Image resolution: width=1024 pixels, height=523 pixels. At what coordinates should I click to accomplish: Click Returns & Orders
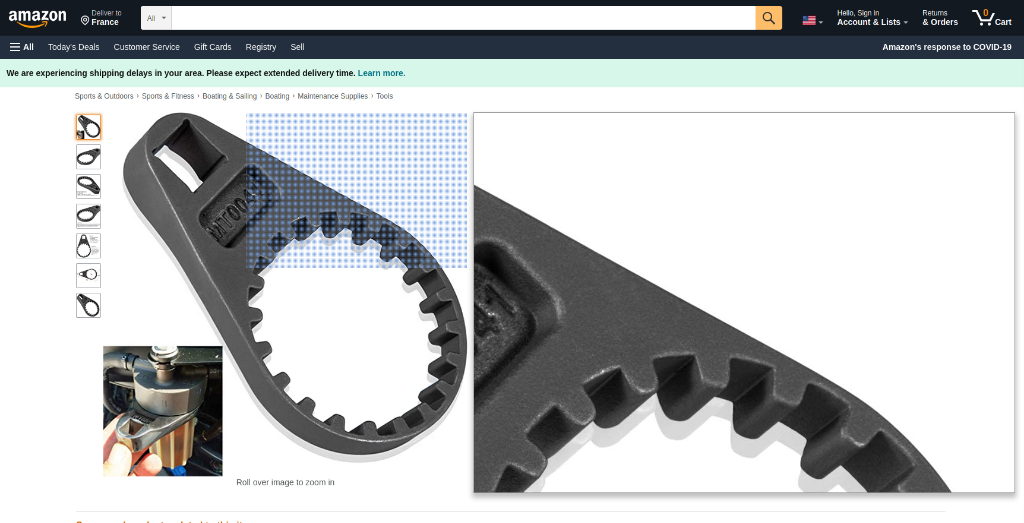click(x=939, y=18)
